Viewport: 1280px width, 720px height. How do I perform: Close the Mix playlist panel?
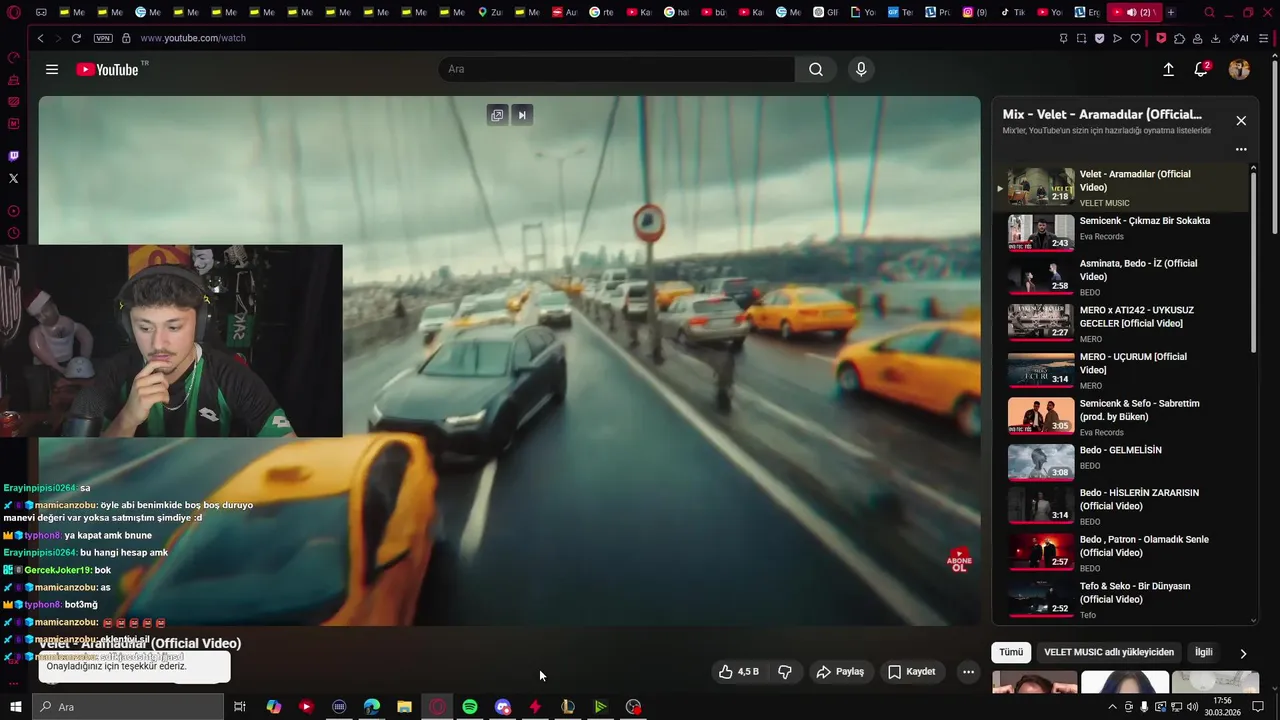1241,120
